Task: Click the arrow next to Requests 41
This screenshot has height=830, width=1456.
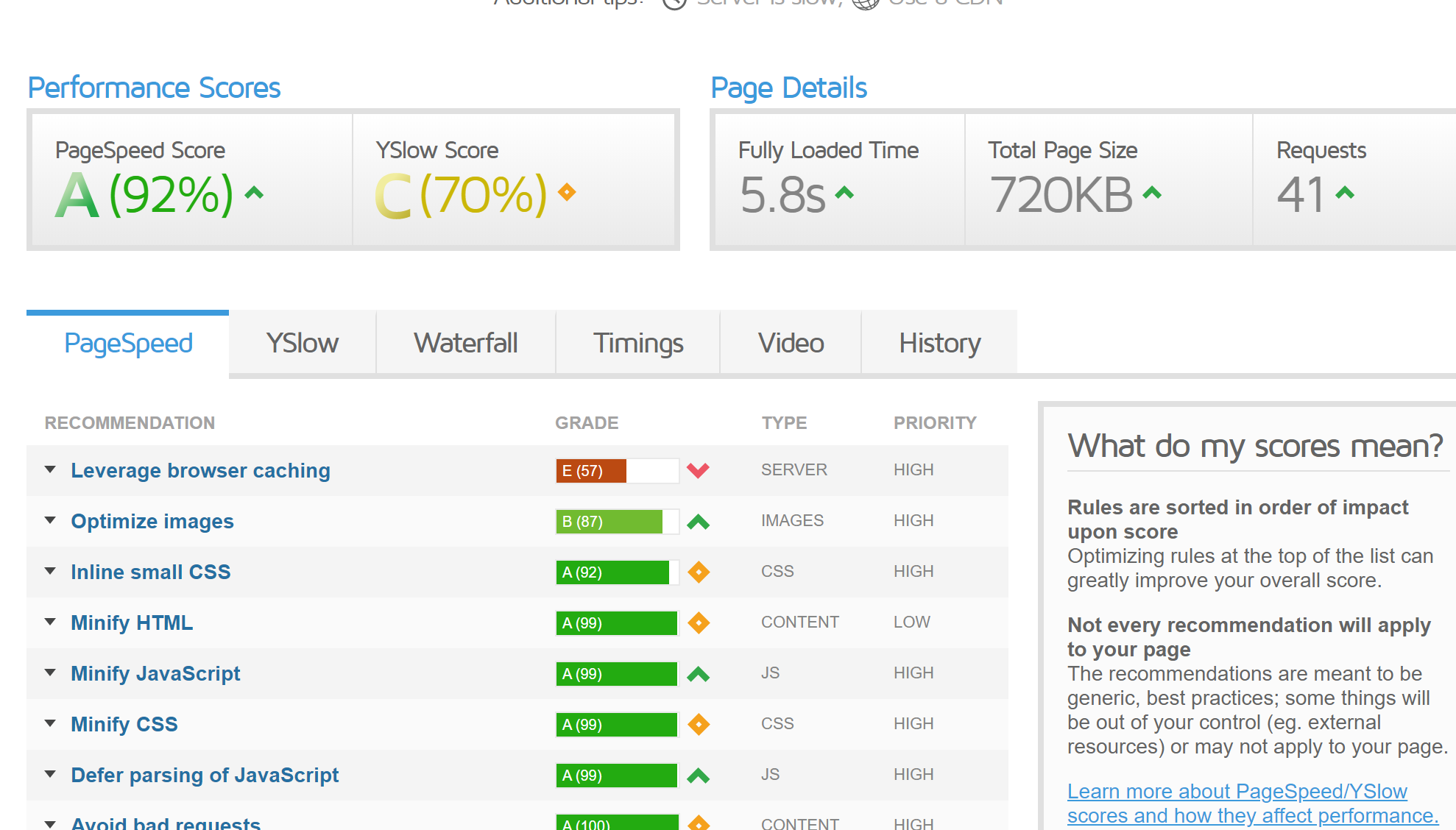Action: pos(1345,194)
